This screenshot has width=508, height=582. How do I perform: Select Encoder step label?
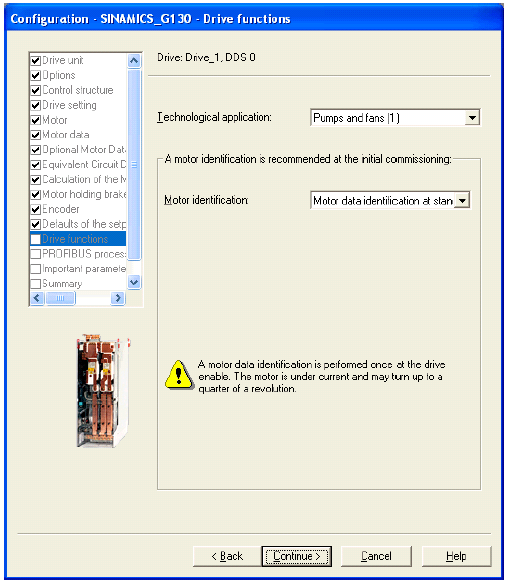(x=60, y=209)
